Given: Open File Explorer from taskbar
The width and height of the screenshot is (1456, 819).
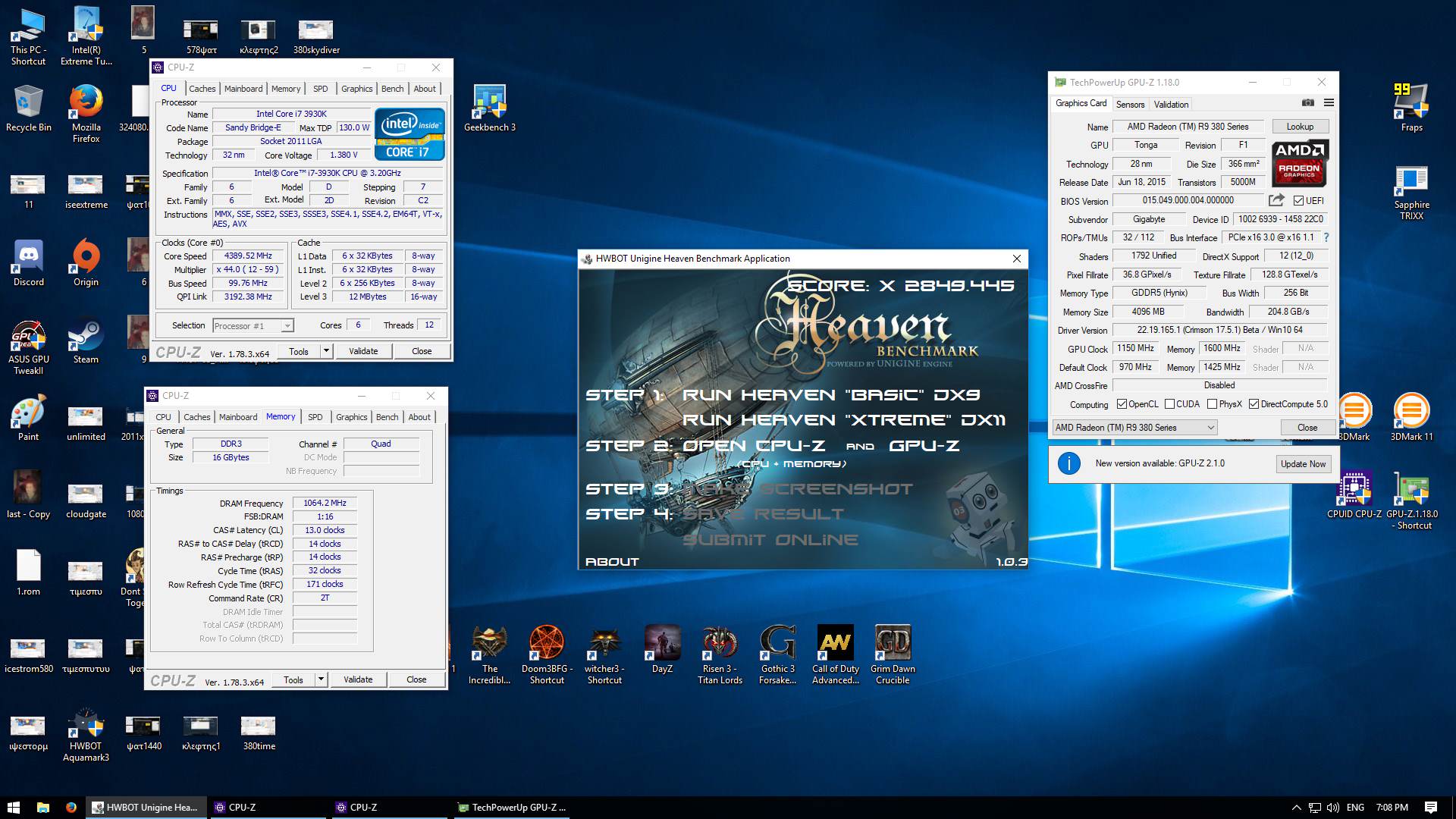Looking at the screenshot, I should pos(43,808).
